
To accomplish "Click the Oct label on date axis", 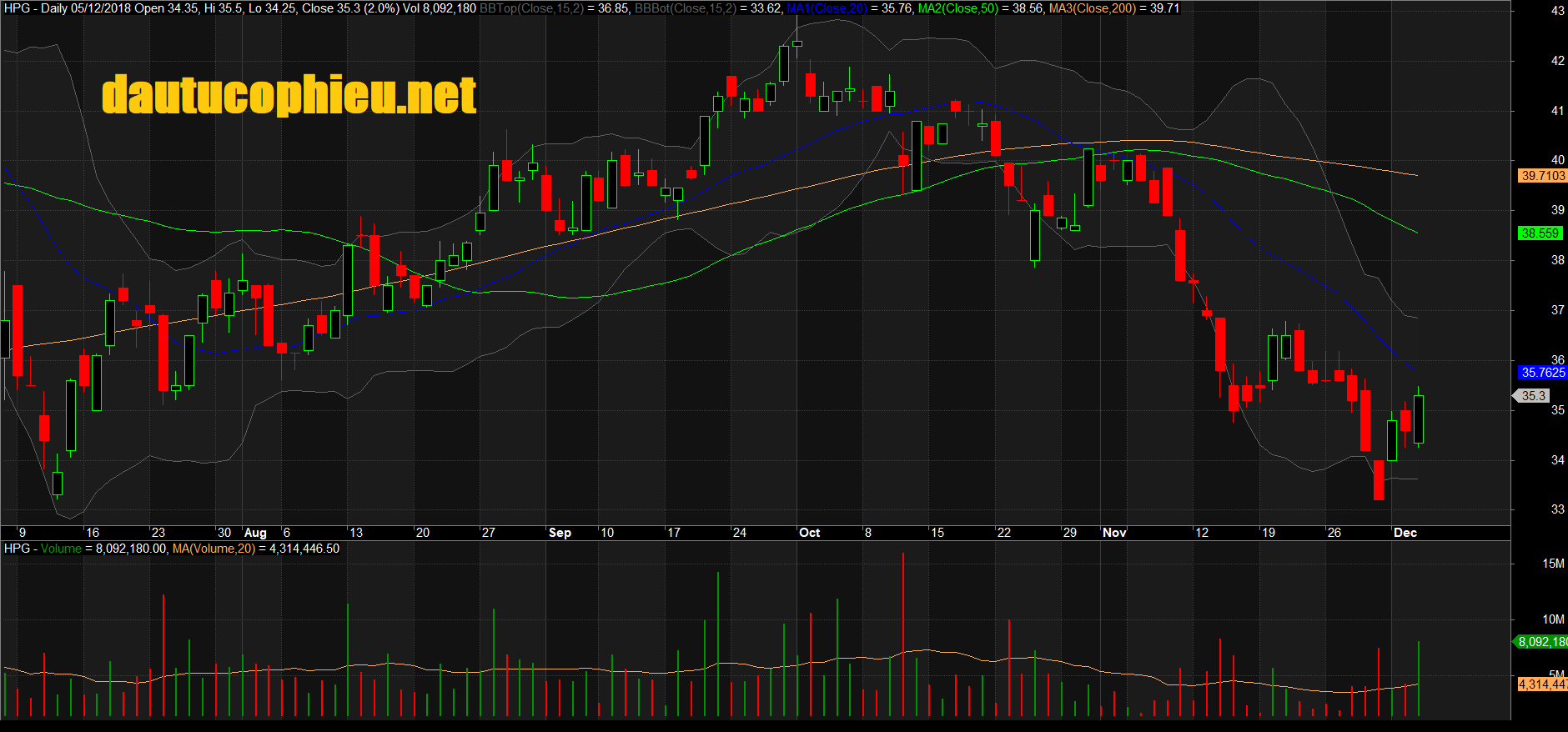I will pos(809,533).
